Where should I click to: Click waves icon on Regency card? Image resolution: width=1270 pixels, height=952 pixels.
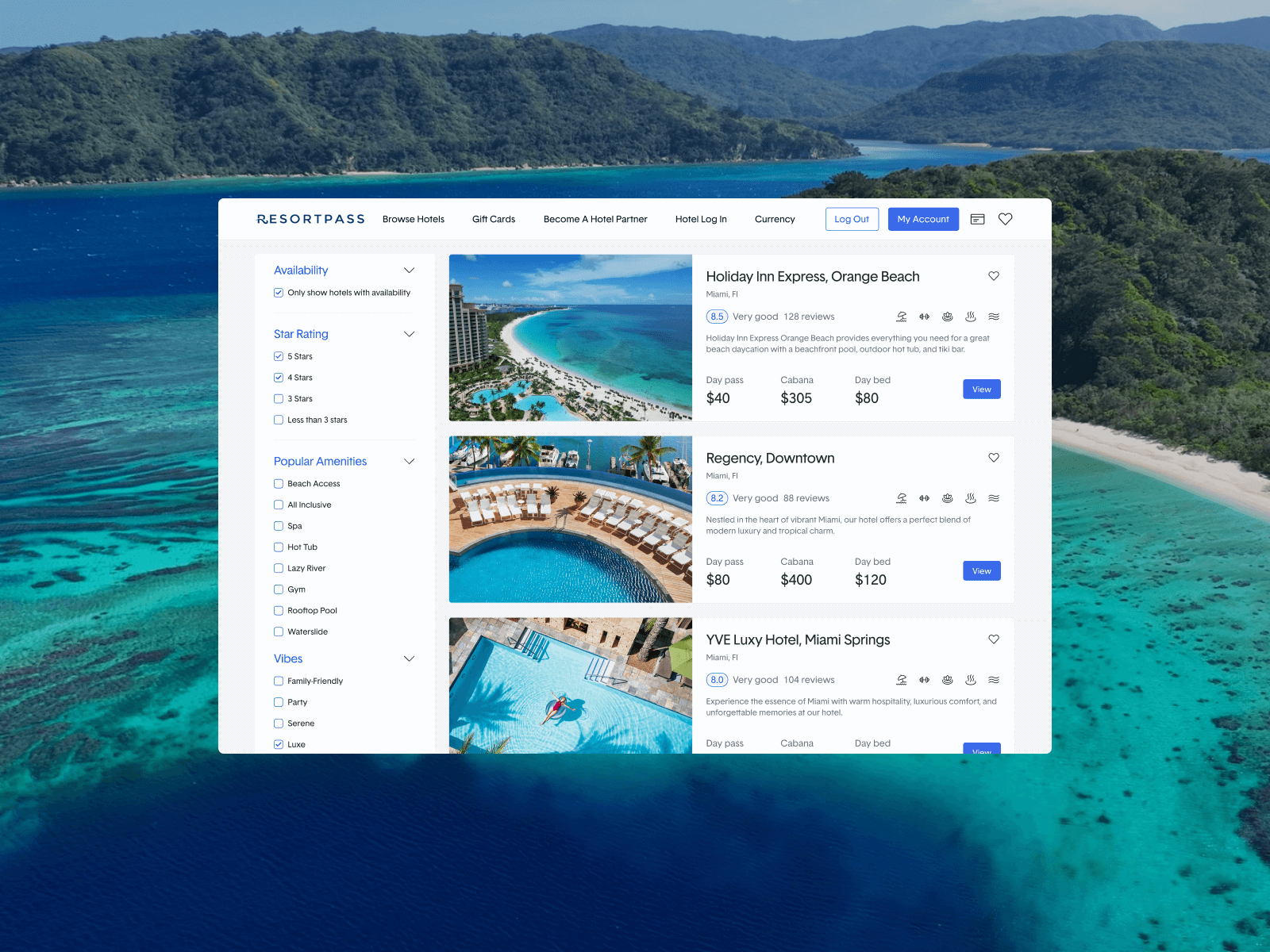pyautogui.click(x=994, y=498)
